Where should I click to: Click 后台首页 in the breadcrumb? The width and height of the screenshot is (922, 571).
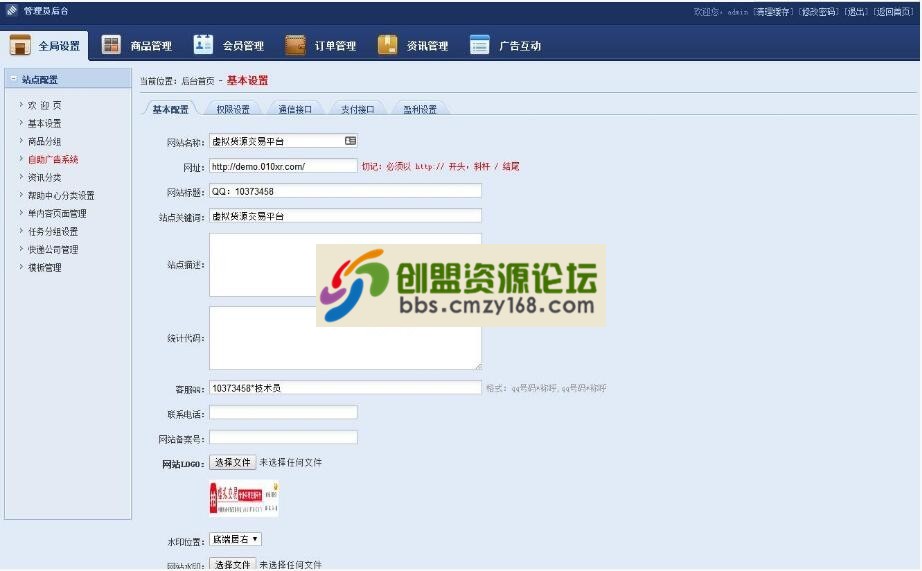click(198, 81)
